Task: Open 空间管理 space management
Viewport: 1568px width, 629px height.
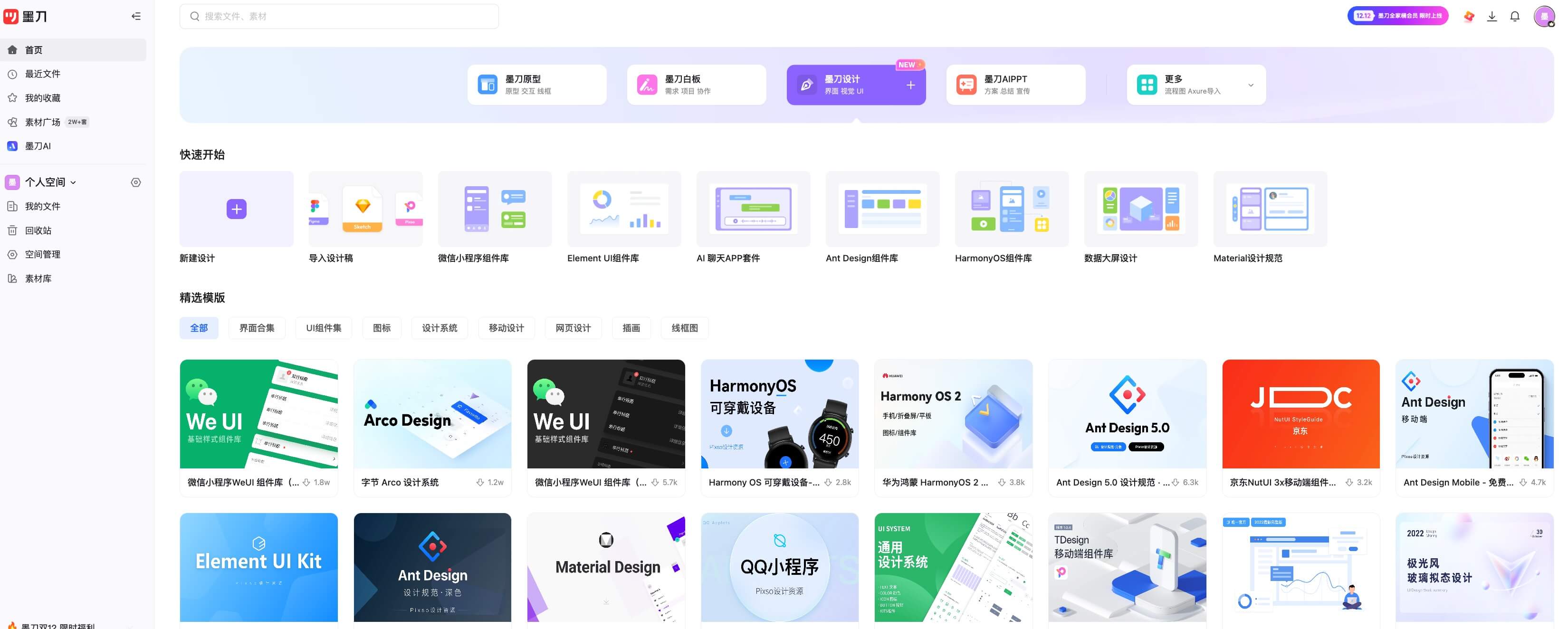Action: coord(43,254)
